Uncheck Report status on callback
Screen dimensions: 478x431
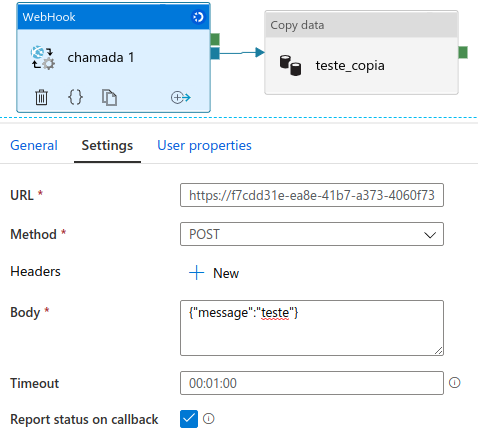pos(189,419)
